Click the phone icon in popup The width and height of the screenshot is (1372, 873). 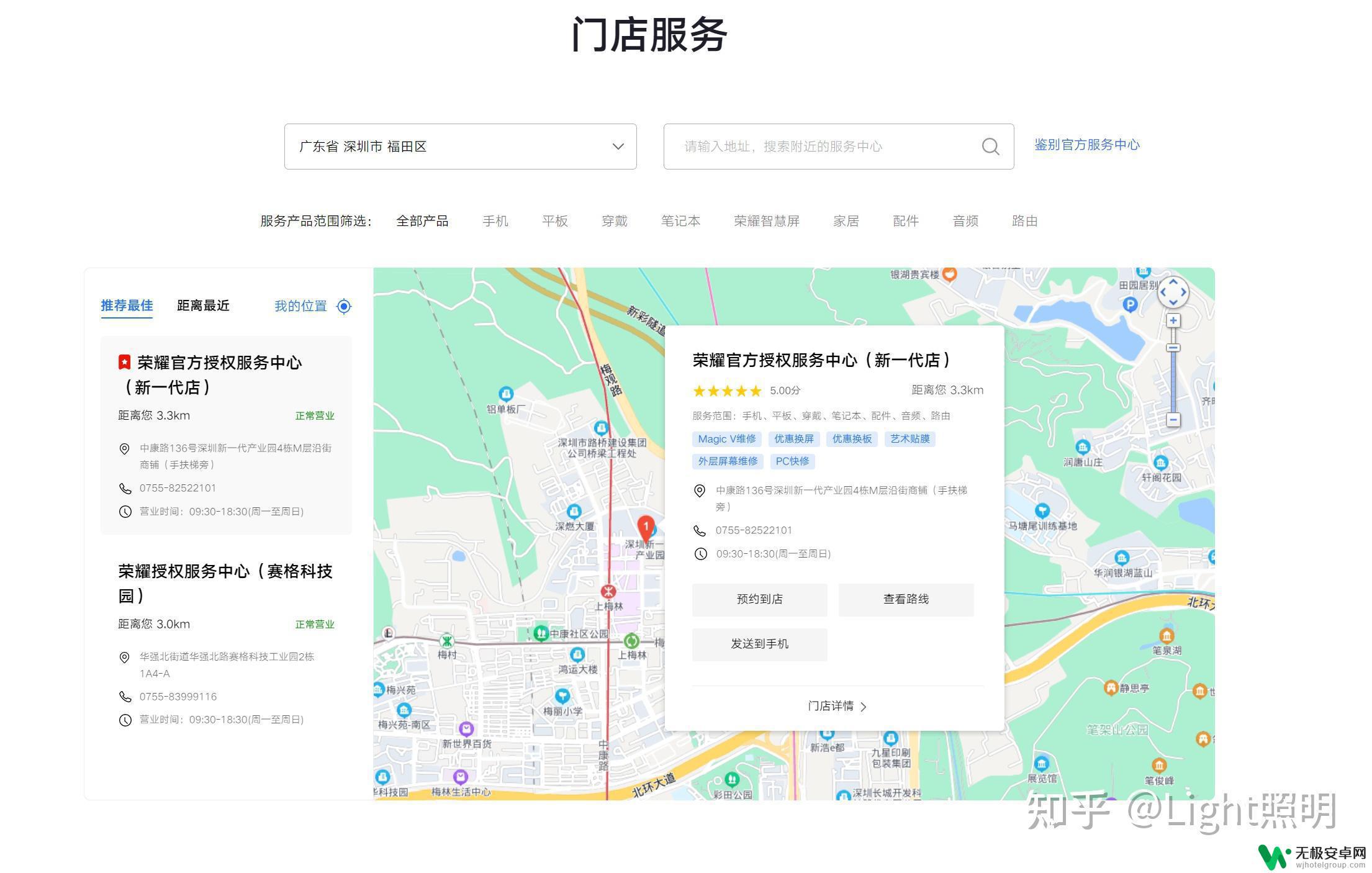click(x=700, y=530)
